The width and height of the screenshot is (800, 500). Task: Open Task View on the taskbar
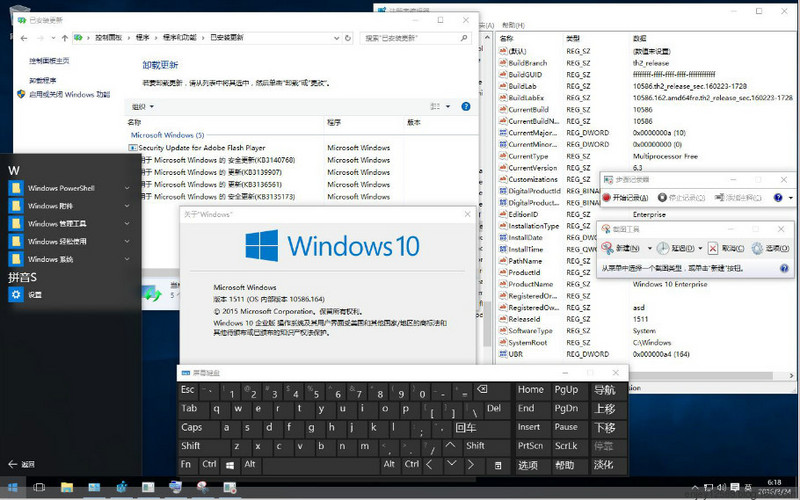click(39, 487)
